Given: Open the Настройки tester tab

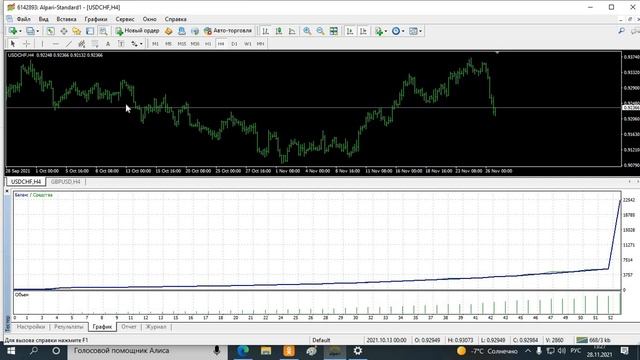Looking at the screenshot, I should click(x=31, y=327).
